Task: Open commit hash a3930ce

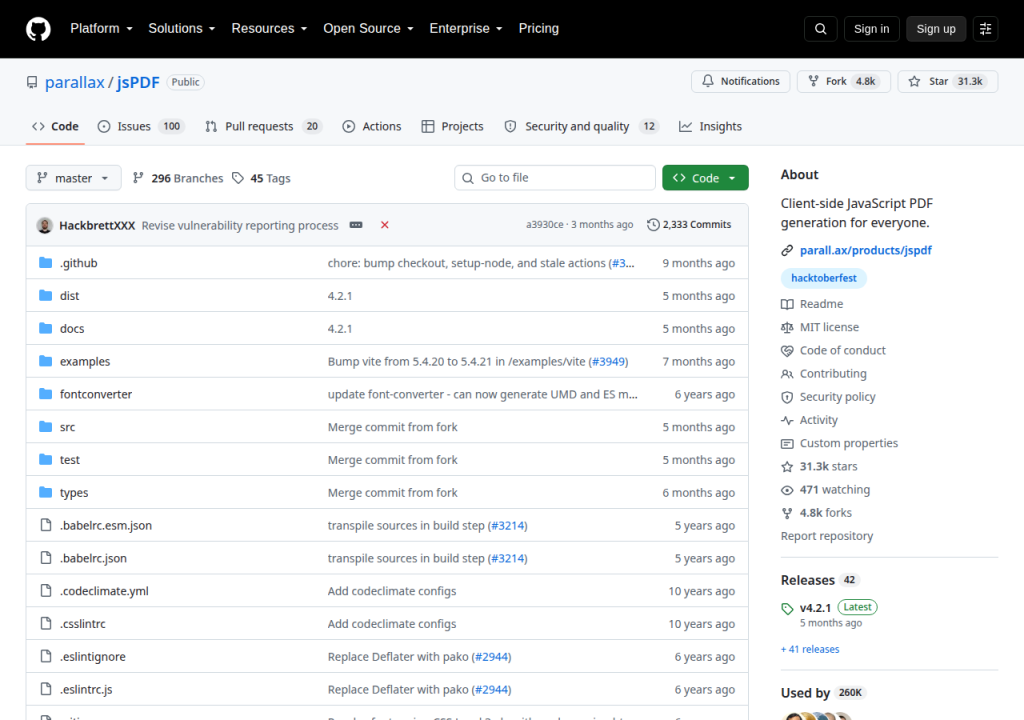Action: point(545,225)
